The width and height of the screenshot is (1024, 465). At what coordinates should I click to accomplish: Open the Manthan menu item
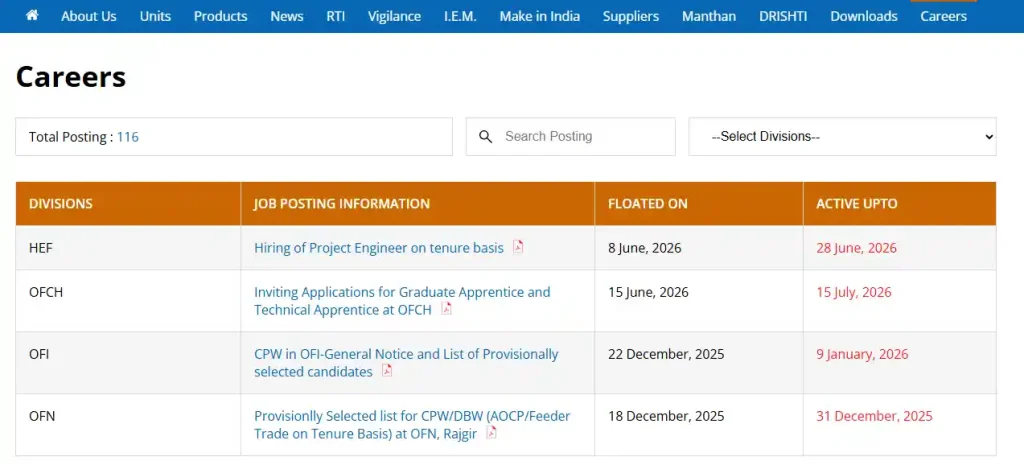click(x=709, y=16)
